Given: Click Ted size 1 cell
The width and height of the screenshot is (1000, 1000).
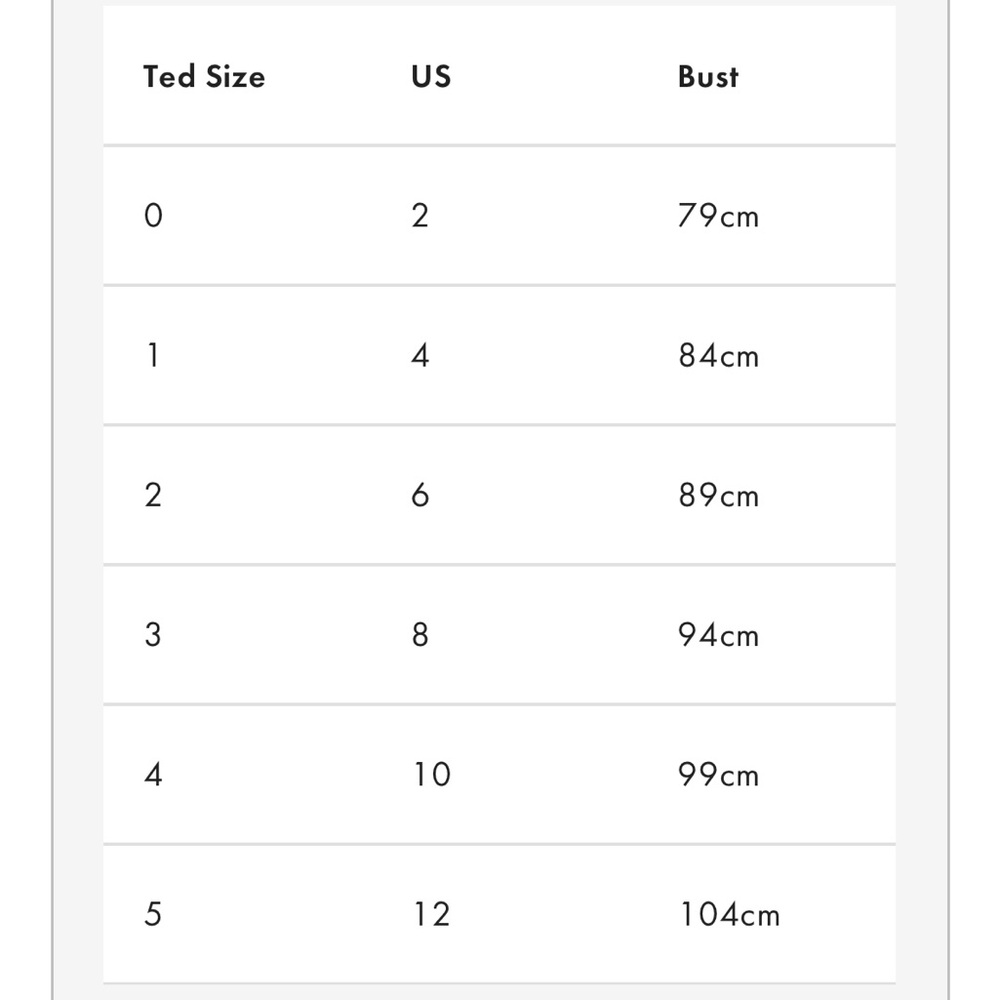Looking at the screenshot, I should click(x=153, y=355).
